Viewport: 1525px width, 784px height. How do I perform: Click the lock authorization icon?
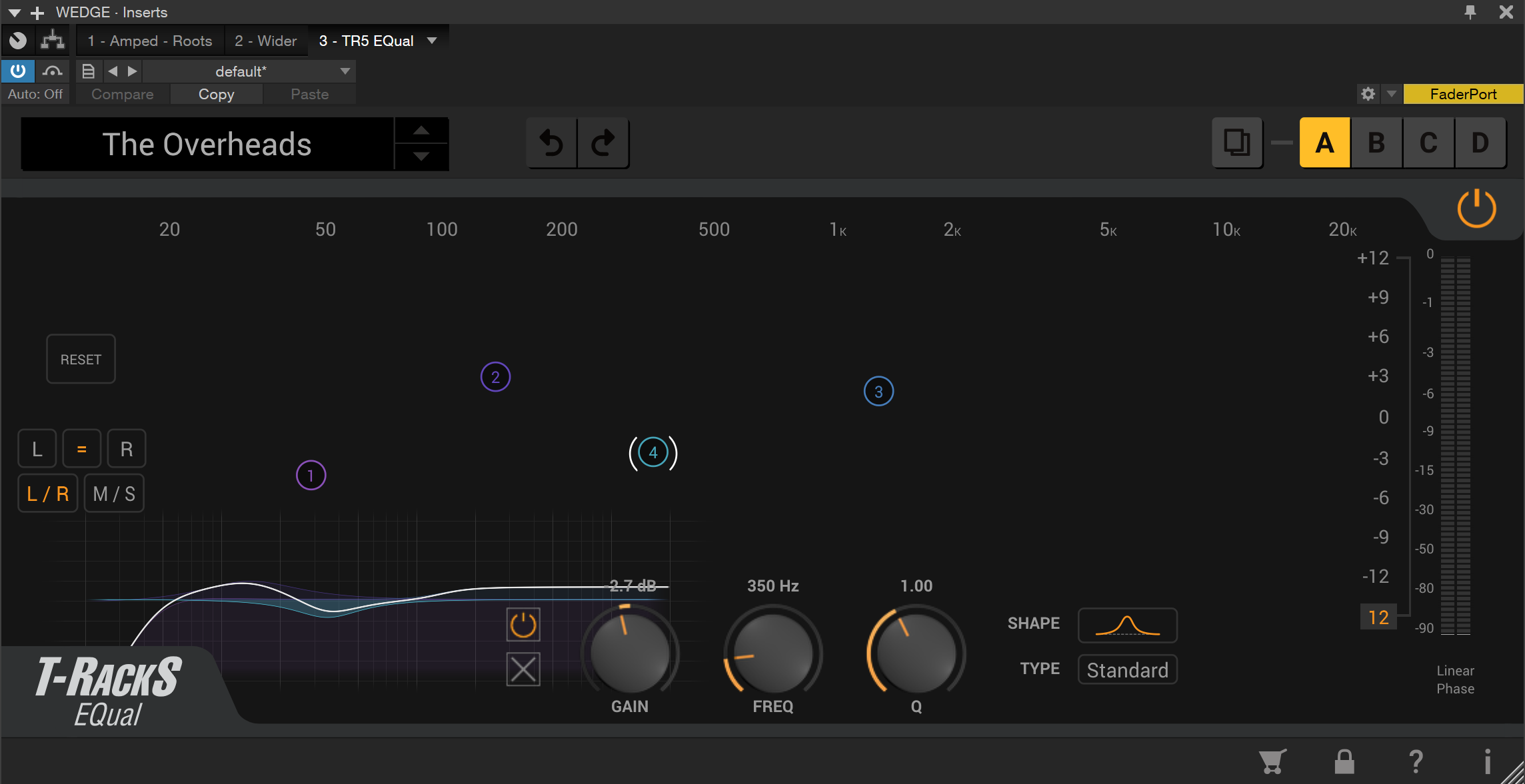1344,761
